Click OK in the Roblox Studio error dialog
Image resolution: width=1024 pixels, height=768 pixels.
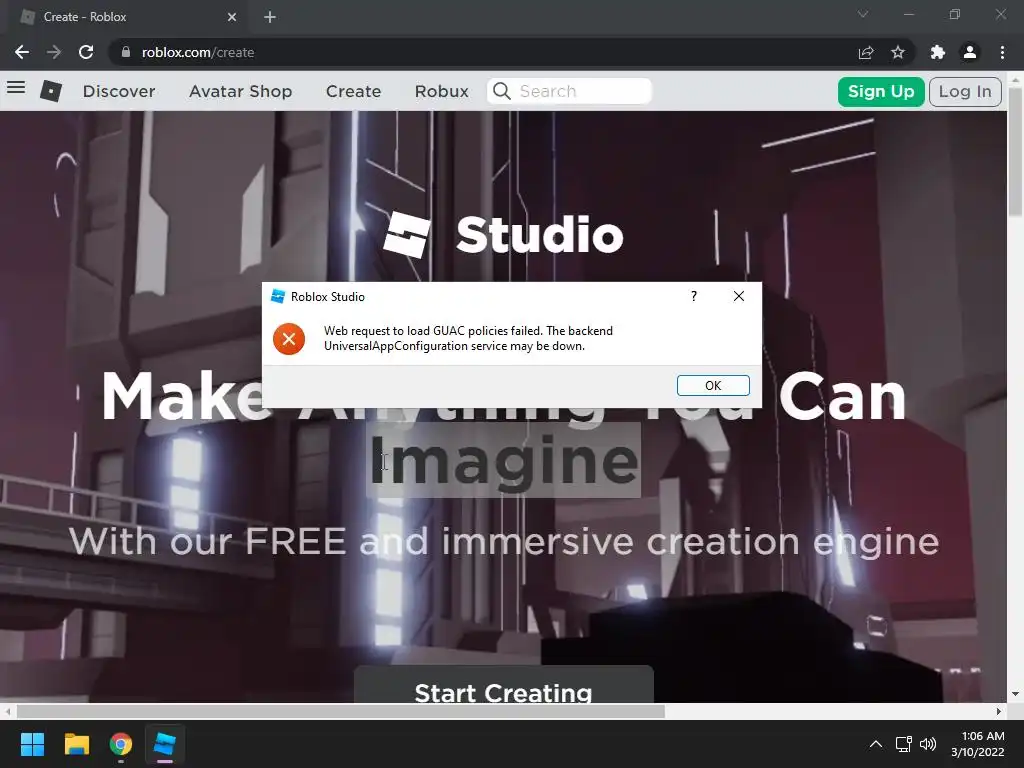coord(712,385)
